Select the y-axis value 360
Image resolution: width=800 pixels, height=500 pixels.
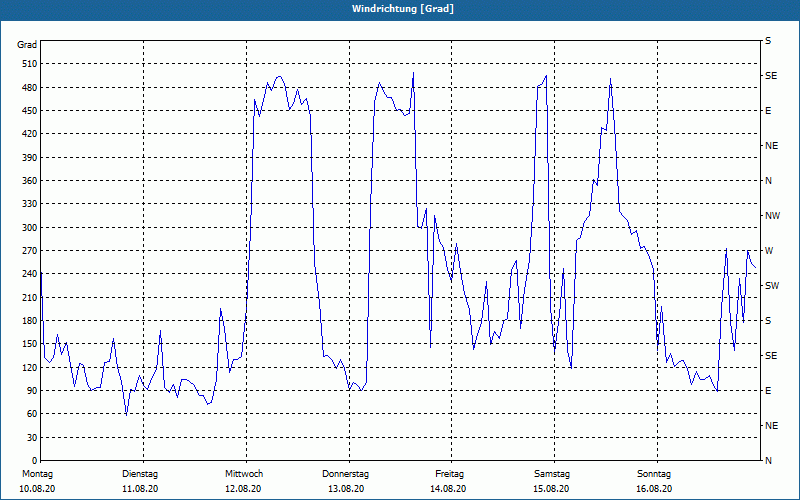pos(31,181)
